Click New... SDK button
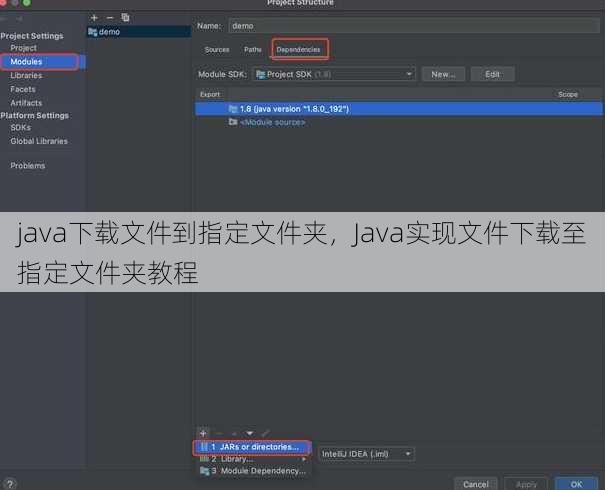The image size is (605, 490). pyautogui.click(x=443, y=74)
